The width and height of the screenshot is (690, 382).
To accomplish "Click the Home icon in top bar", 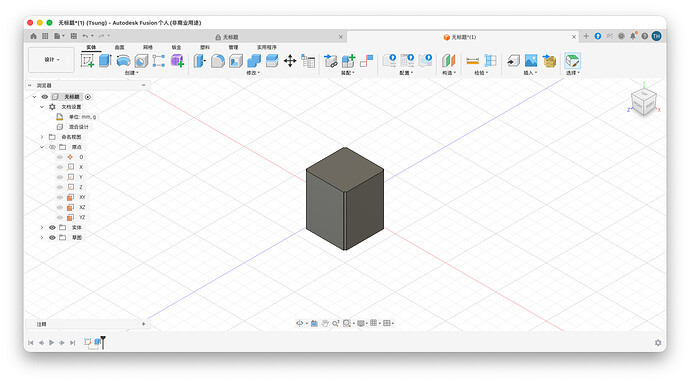I will [33, 36].
